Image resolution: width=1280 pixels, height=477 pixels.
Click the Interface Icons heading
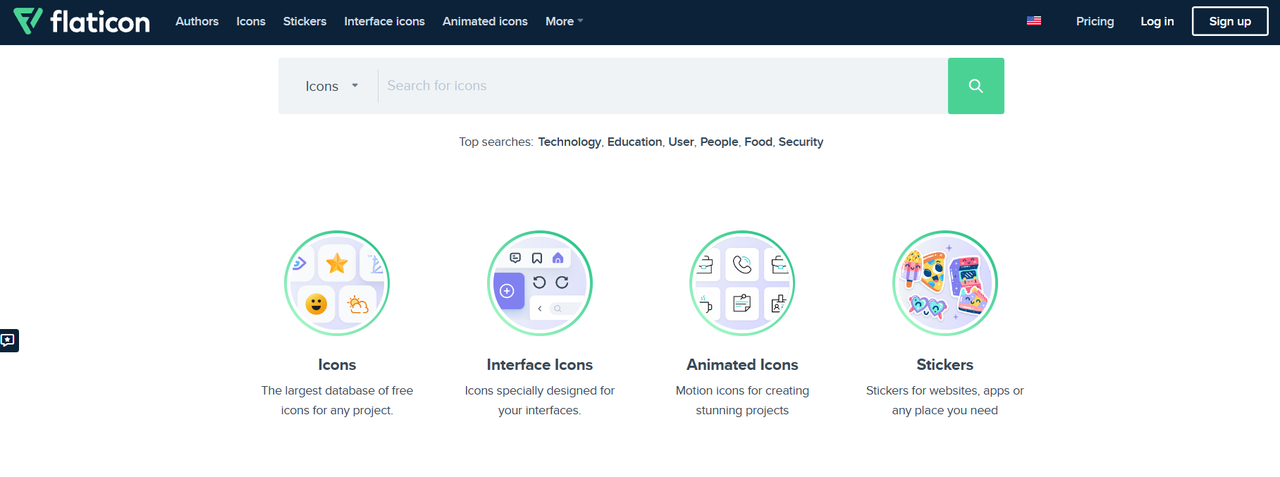[540, 365]
